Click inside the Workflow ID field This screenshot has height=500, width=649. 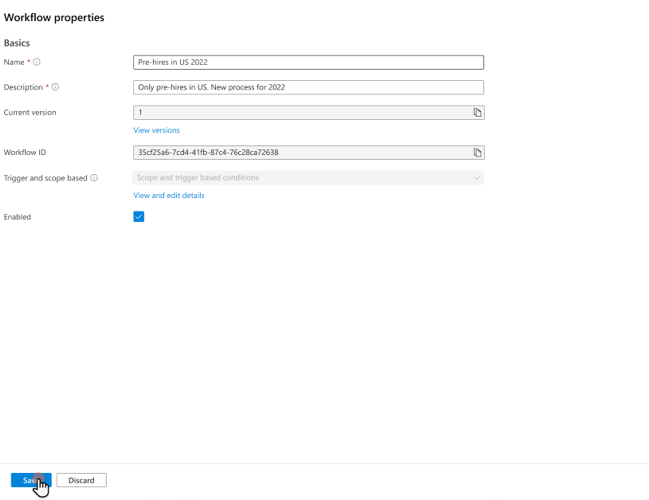pos(300,153)
